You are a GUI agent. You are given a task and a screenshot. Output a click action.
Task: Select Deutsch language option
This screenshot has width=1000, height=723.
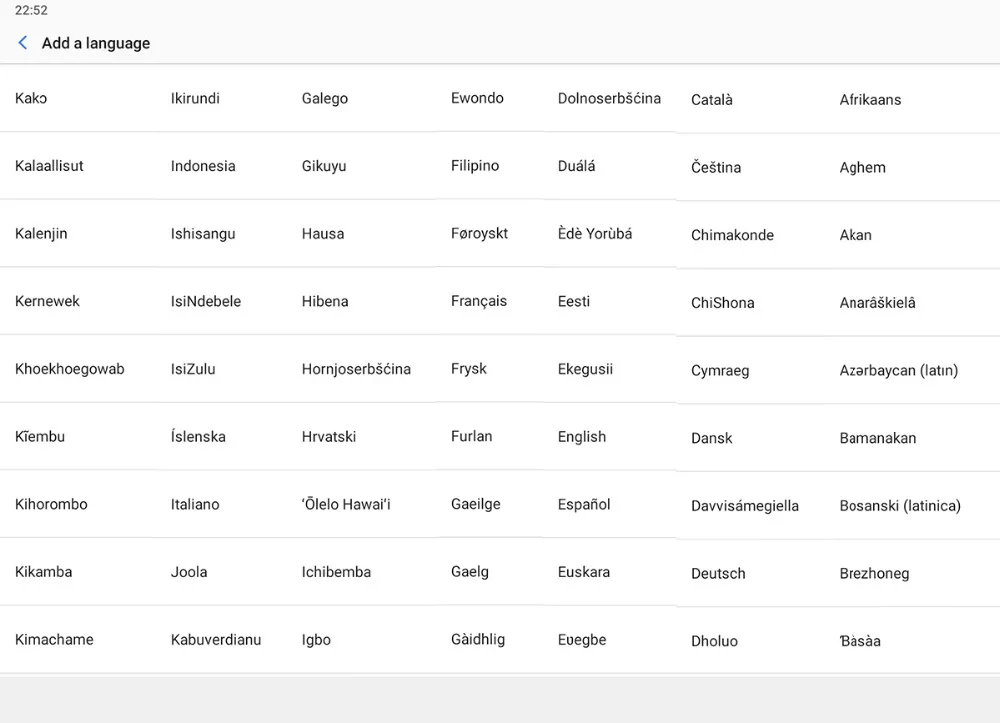[x=718, y=574]
